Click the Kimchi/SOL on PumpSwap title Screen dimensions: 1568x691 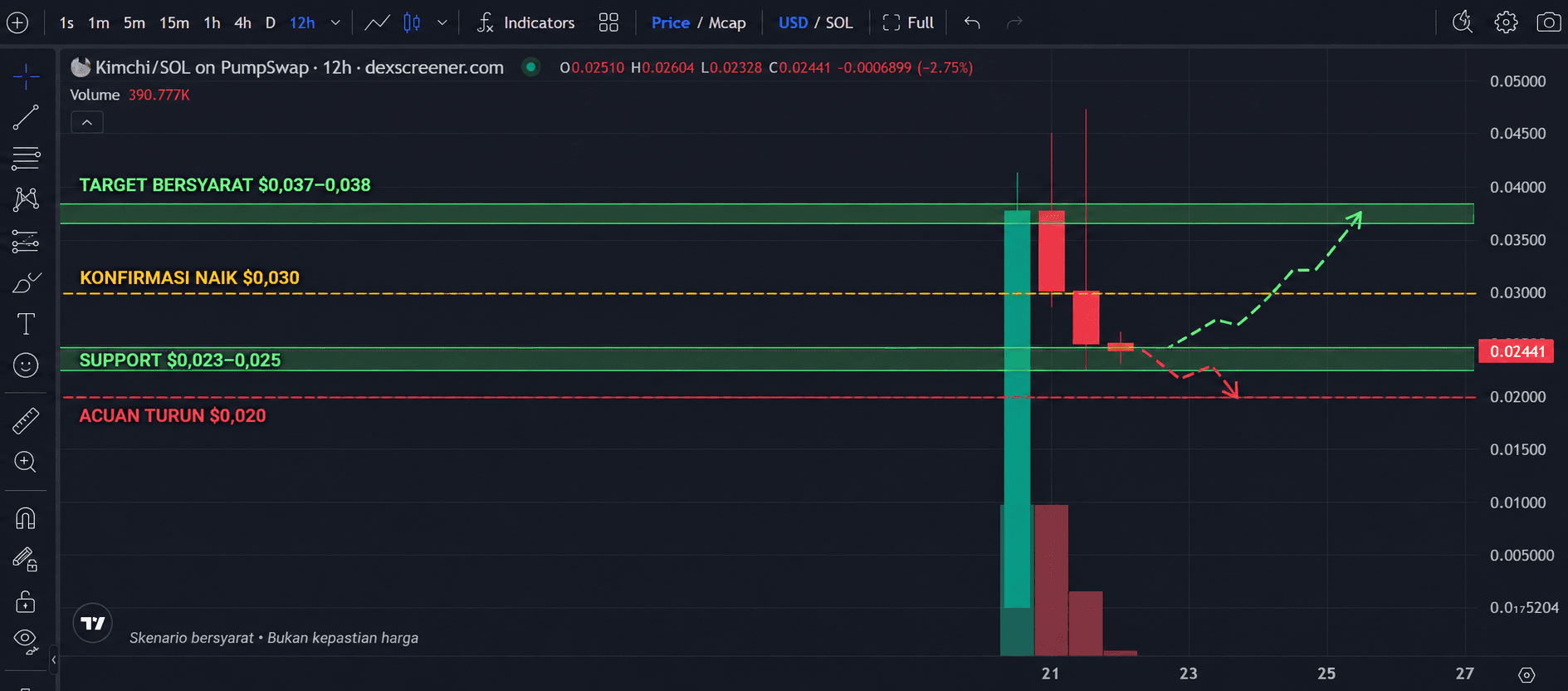pyautogui.click(x=202, y=67)
